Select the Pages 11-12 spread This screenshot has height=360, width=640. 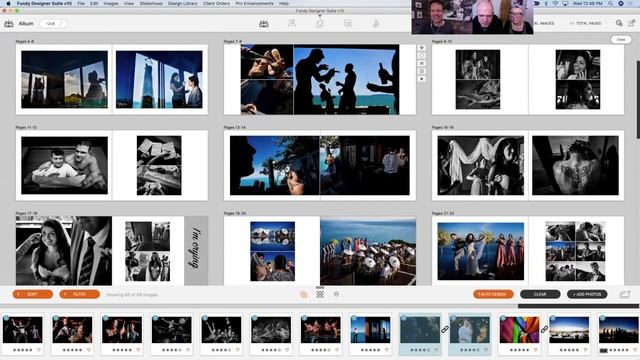pos(112,165)
